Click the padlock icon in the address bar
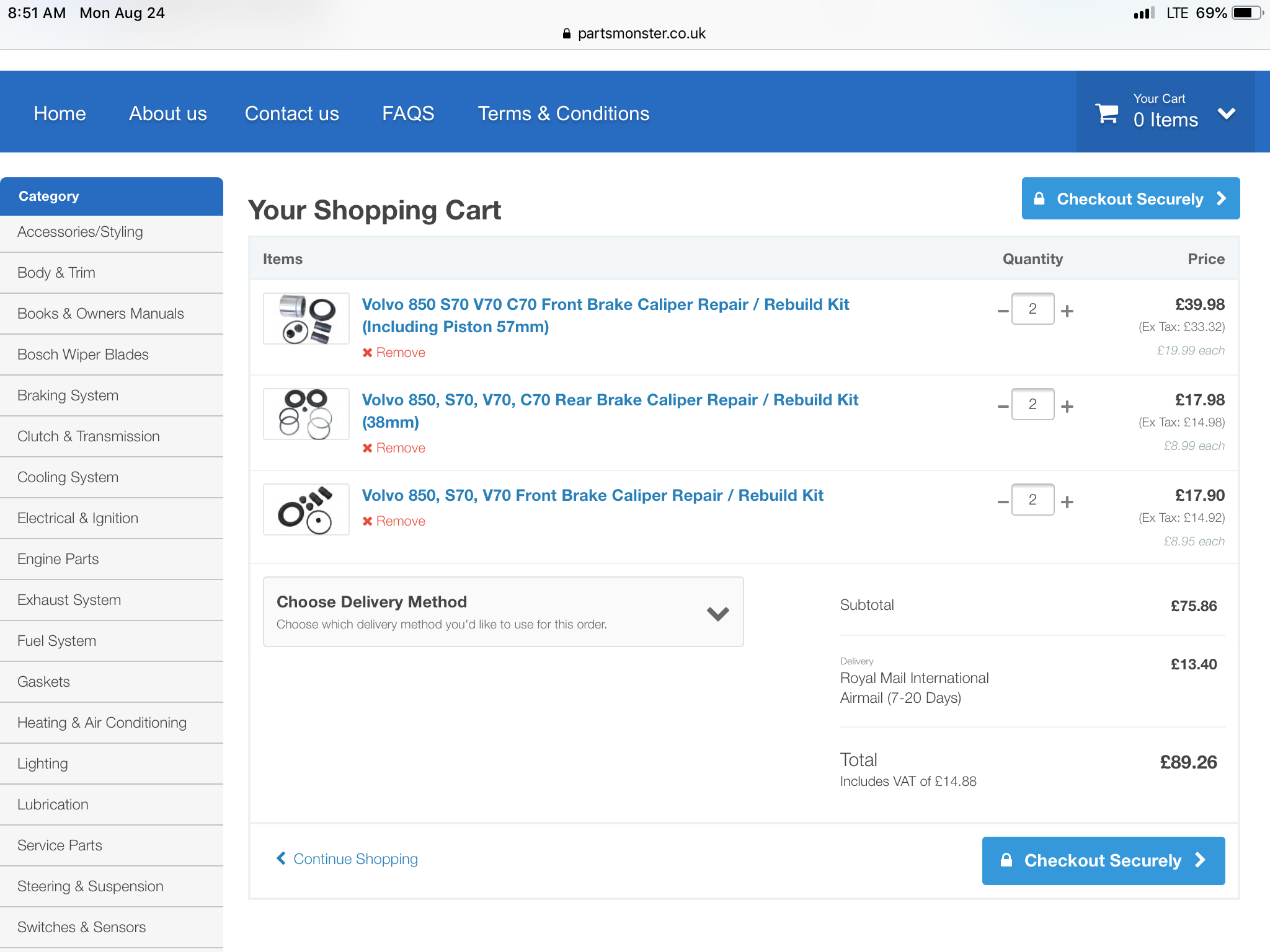 tap(566, 33)
